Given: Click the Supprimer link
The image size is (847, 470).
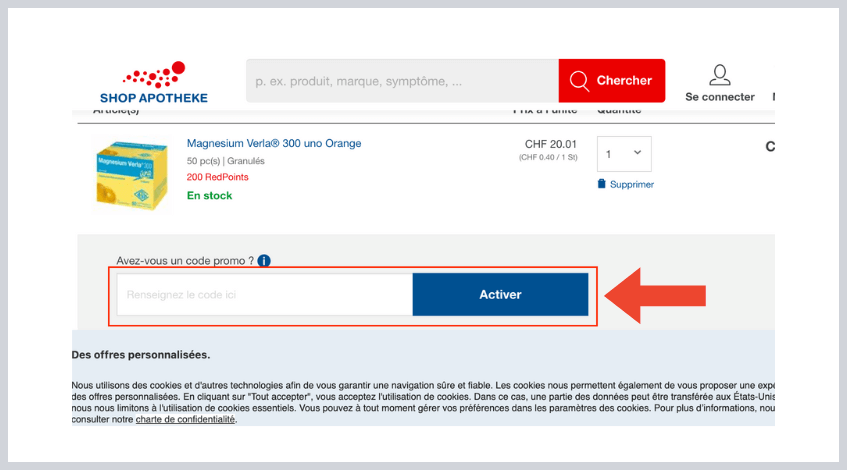Looking at the screenshot, I should (x=631, y=184).
